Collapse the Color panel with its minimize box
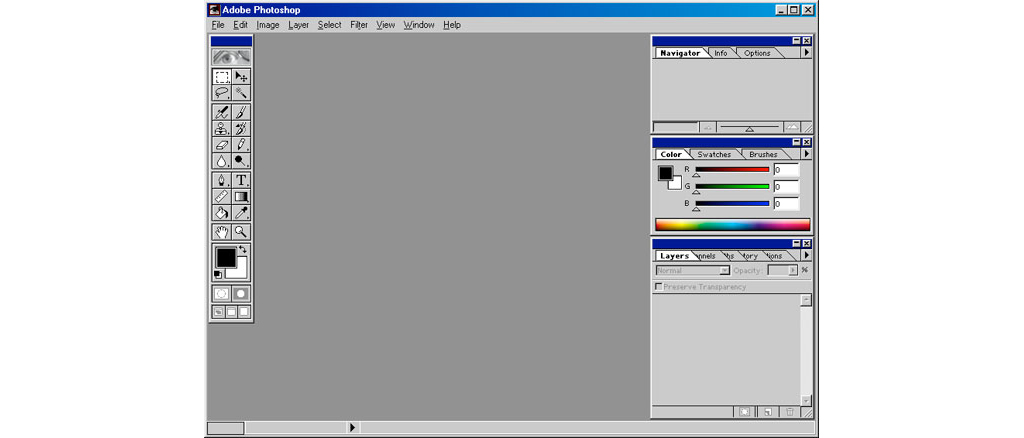The image size is (1024, 438). tap(797, 142)
